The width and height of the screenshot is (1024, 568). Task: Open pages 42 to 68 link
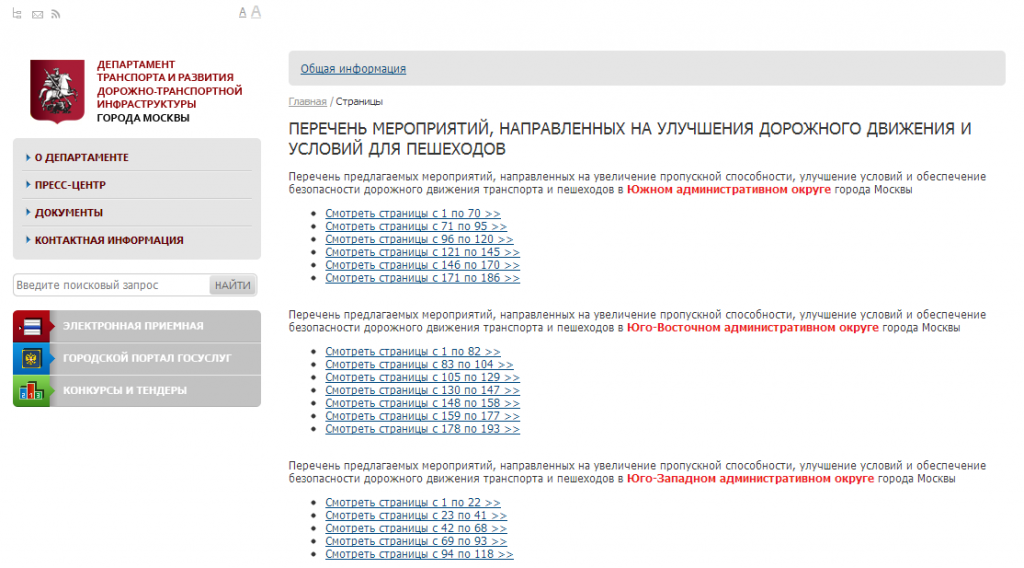416,528
